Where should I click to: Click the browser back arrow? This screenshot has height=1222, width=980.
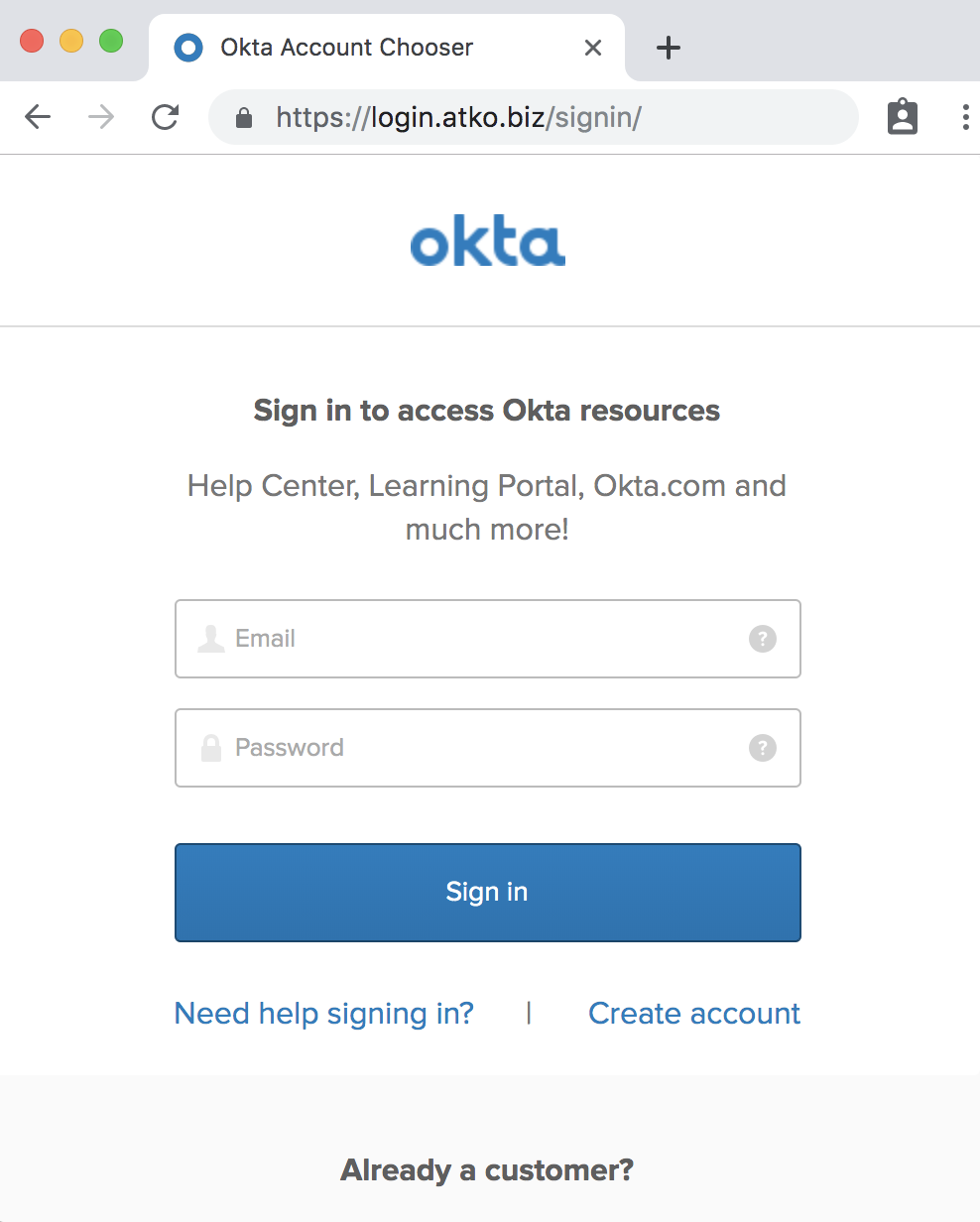38,117
